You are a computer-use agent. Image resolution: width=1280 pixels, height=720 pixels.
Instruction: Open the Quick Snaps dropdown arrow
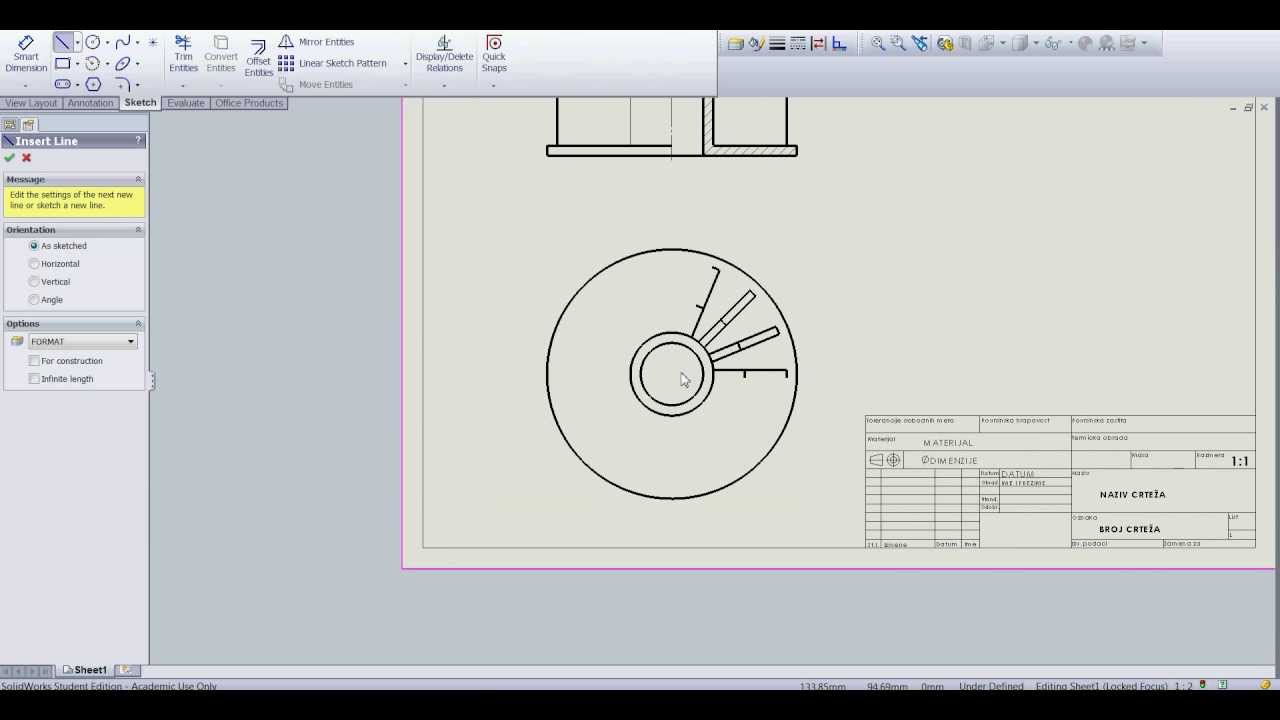[x=494, y=86]
